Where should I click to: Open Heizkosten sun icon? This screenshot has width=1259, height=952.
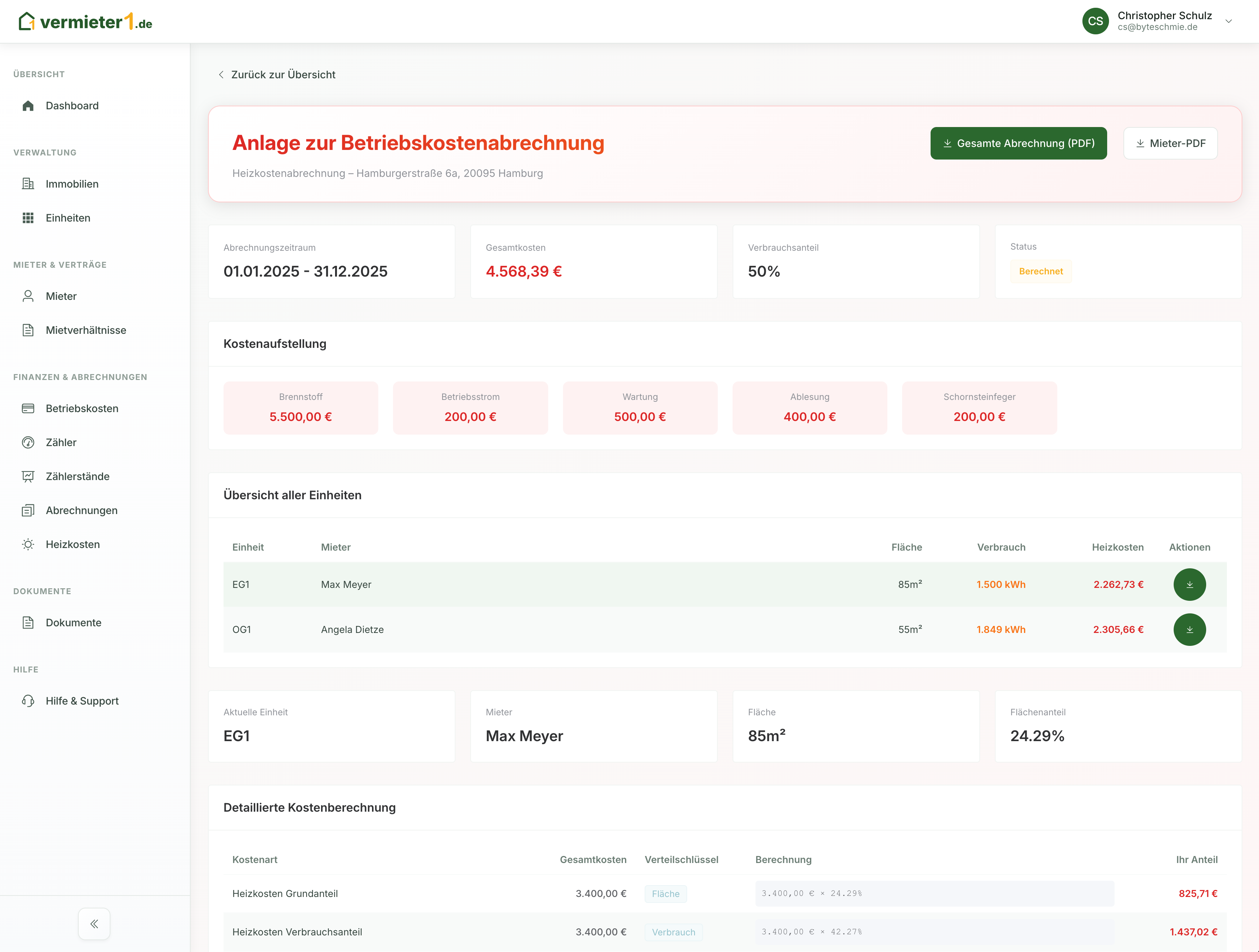tap(28, 545)
